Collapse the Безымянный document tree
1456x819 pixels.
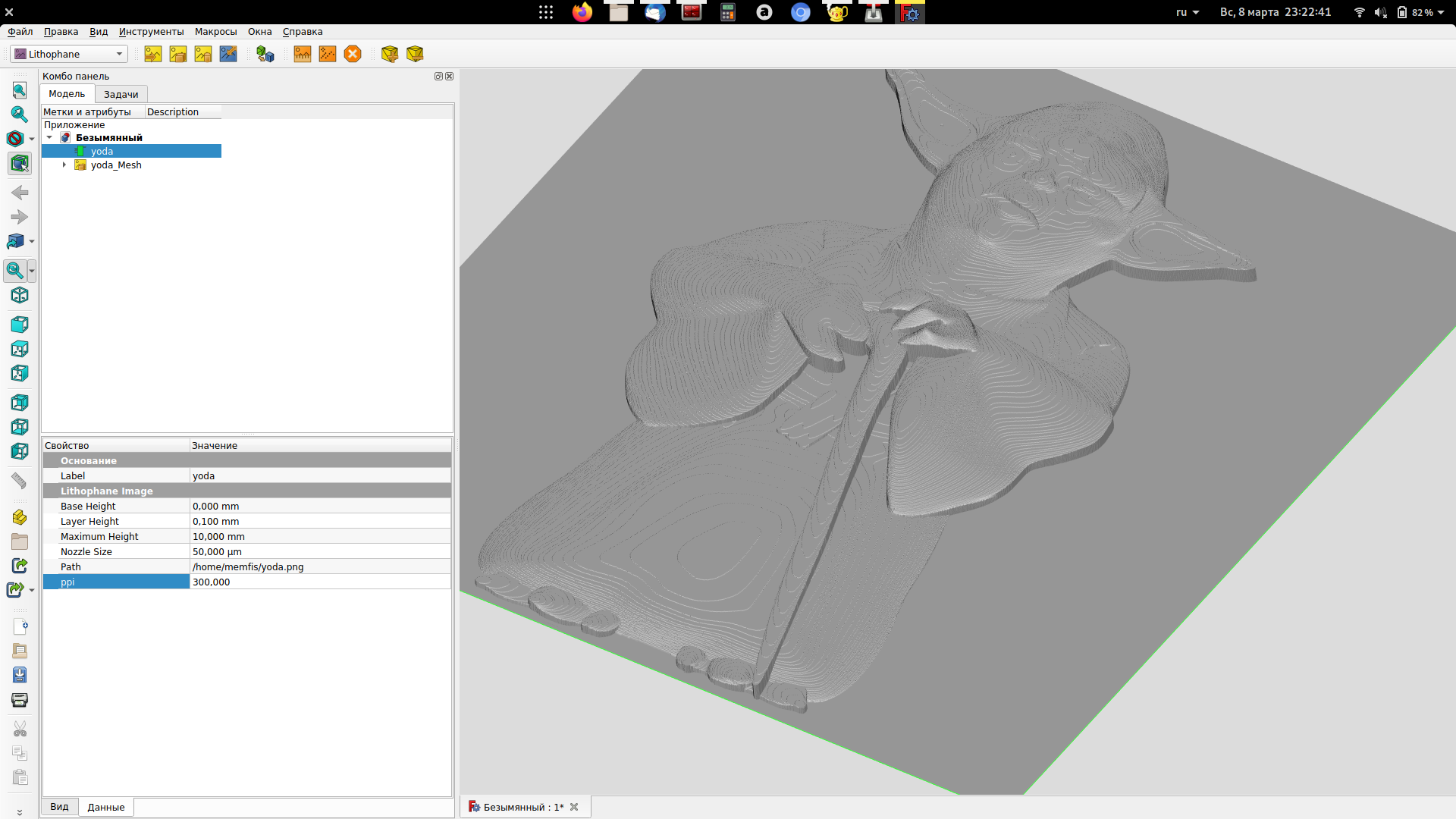click(50, 137)
